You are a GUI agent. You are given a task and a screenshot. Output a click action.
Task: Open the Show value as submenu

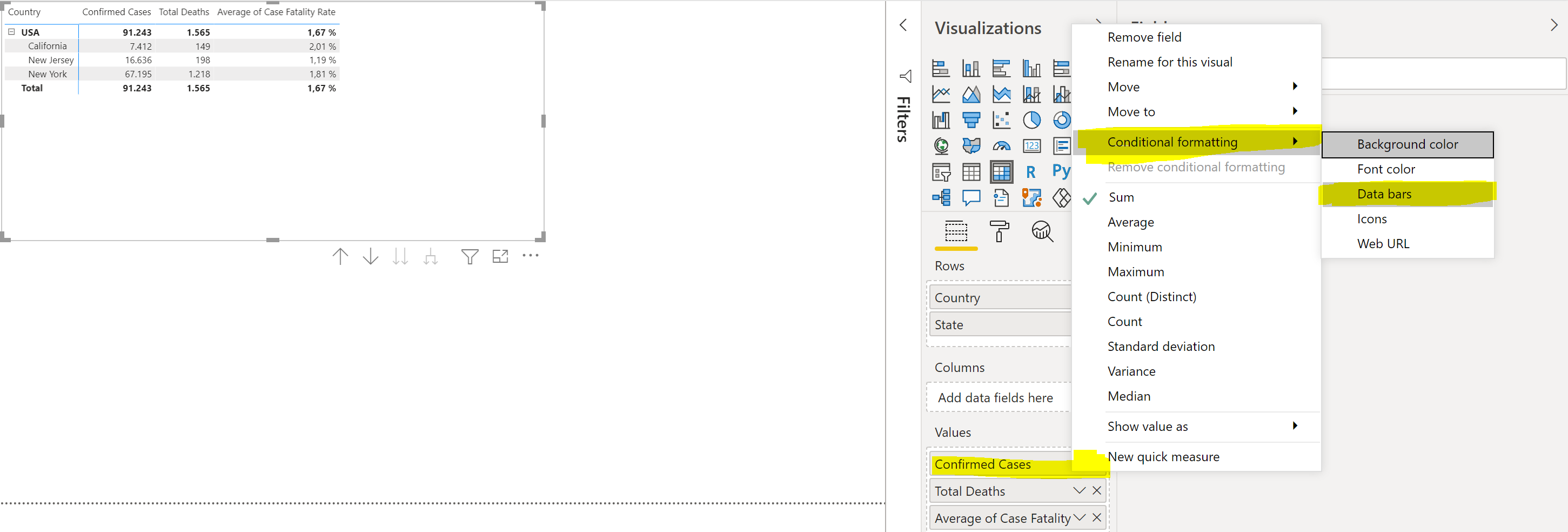(x=1196, y=427)
